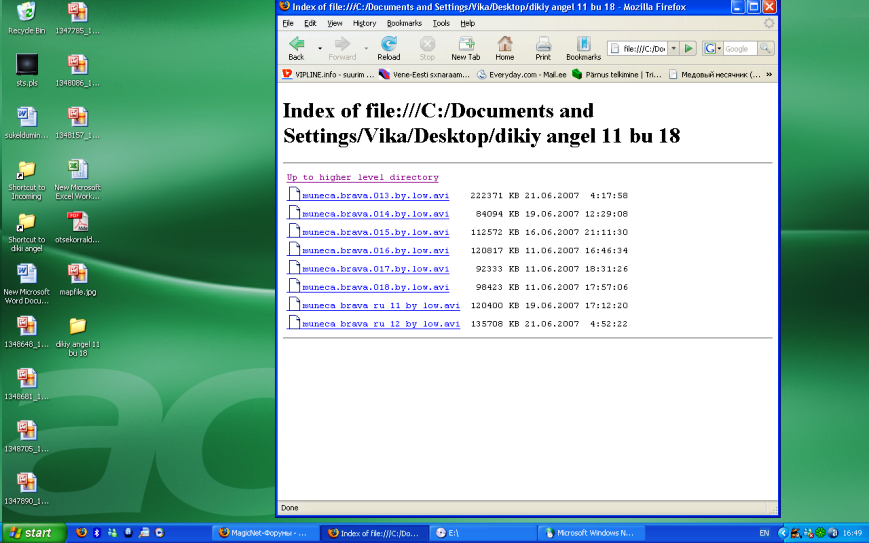Image resolution: width=869 pixels, height=543 pixels.
Task: Click the green Go arrow button
Action: pyautogui.click(x=689, y=48)
